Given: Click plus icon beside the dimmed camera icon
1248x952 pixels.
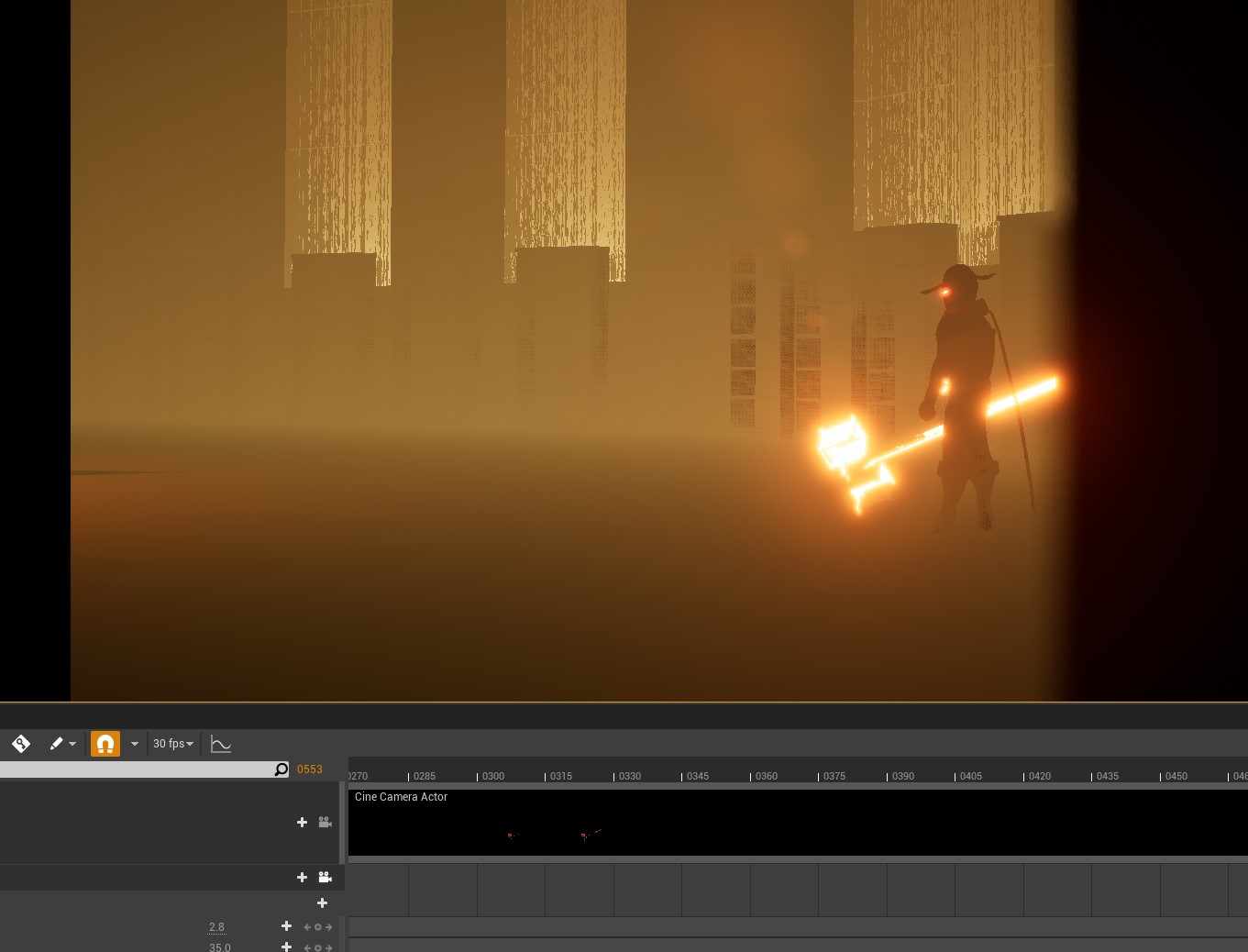Looking at the screenshot, I should [x=302, y=823].
